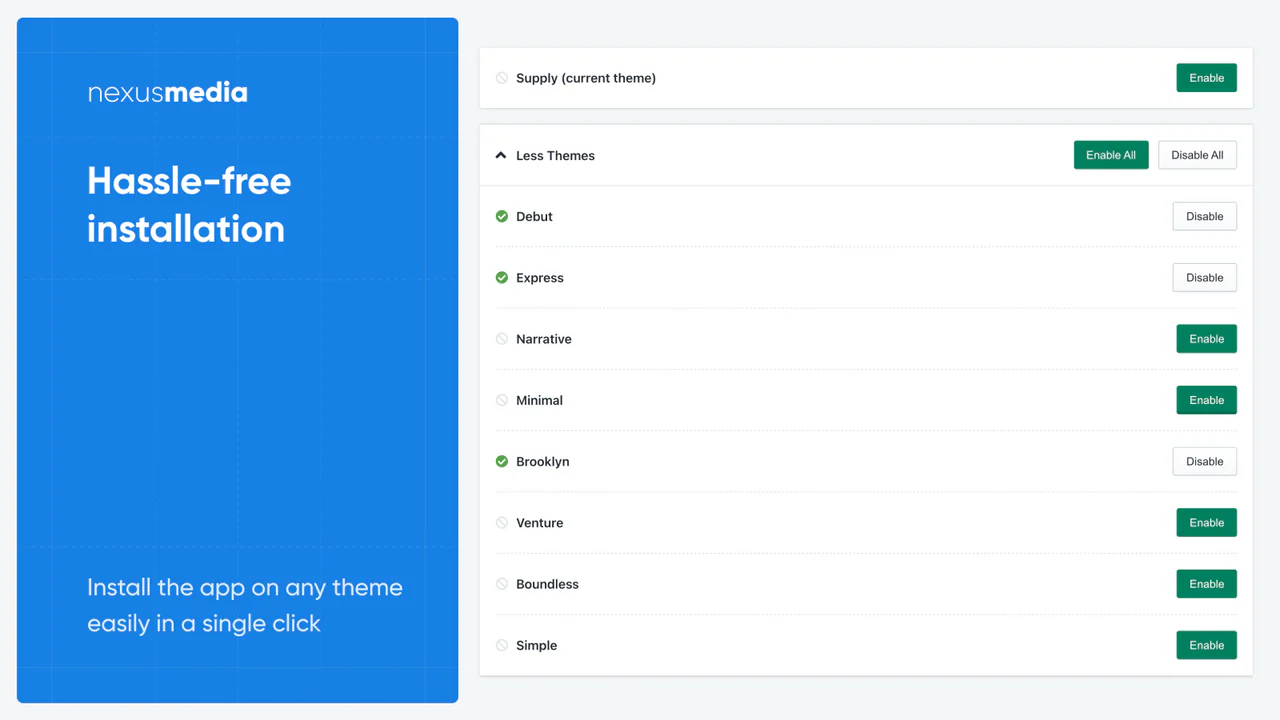Viewport: 1280px width, 720px height.
Task: Disable the app on Brooklyn theme
Action: tap(1204, 461)
